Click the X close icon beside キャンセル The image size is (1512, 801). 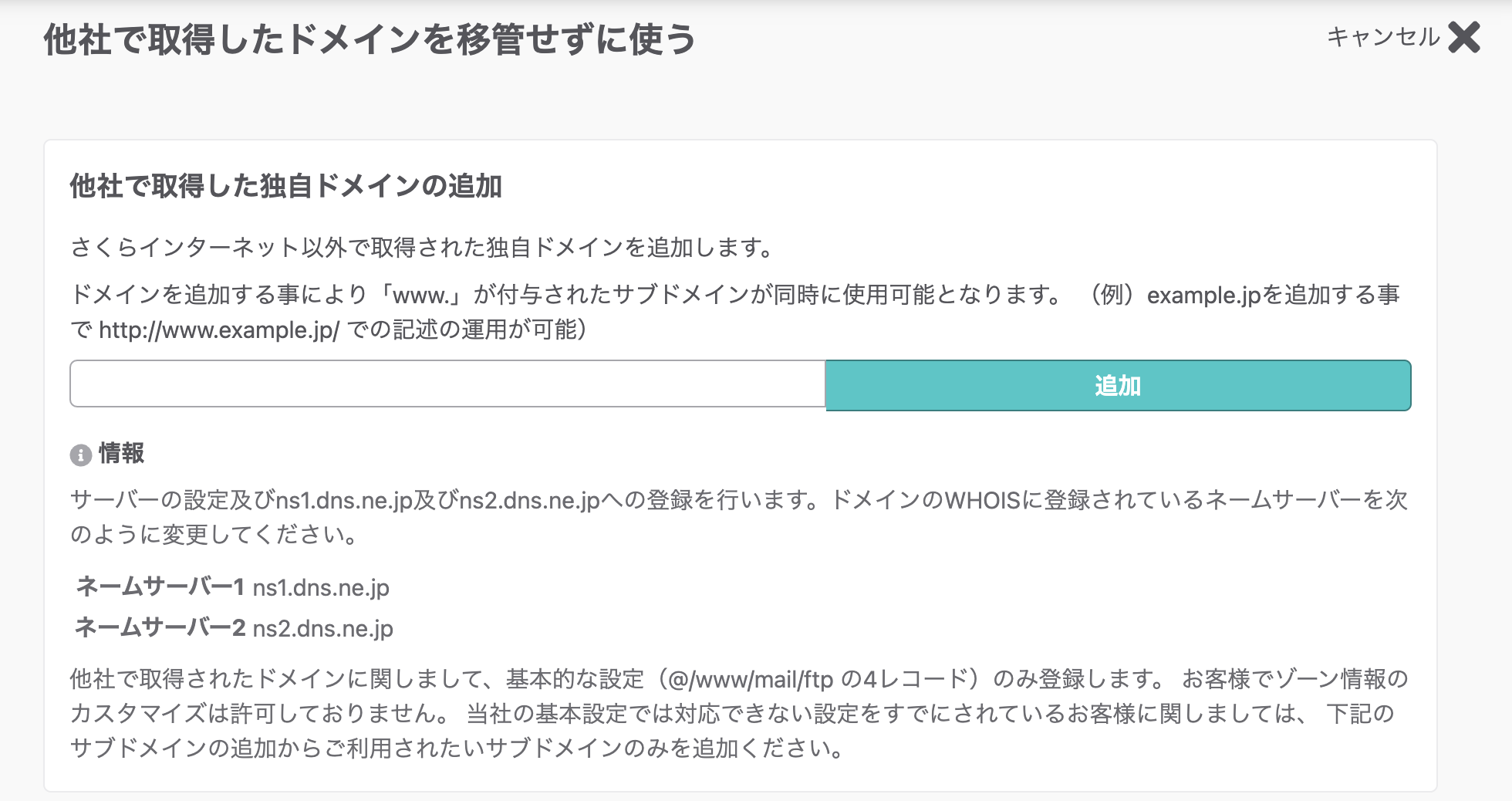click(x=1463, y=37)
